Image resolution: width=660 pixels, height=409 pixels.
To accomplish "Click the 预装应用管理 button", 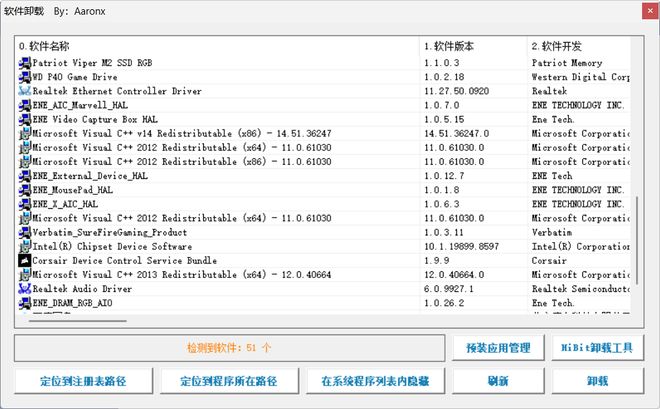I will tap(498, 348).
